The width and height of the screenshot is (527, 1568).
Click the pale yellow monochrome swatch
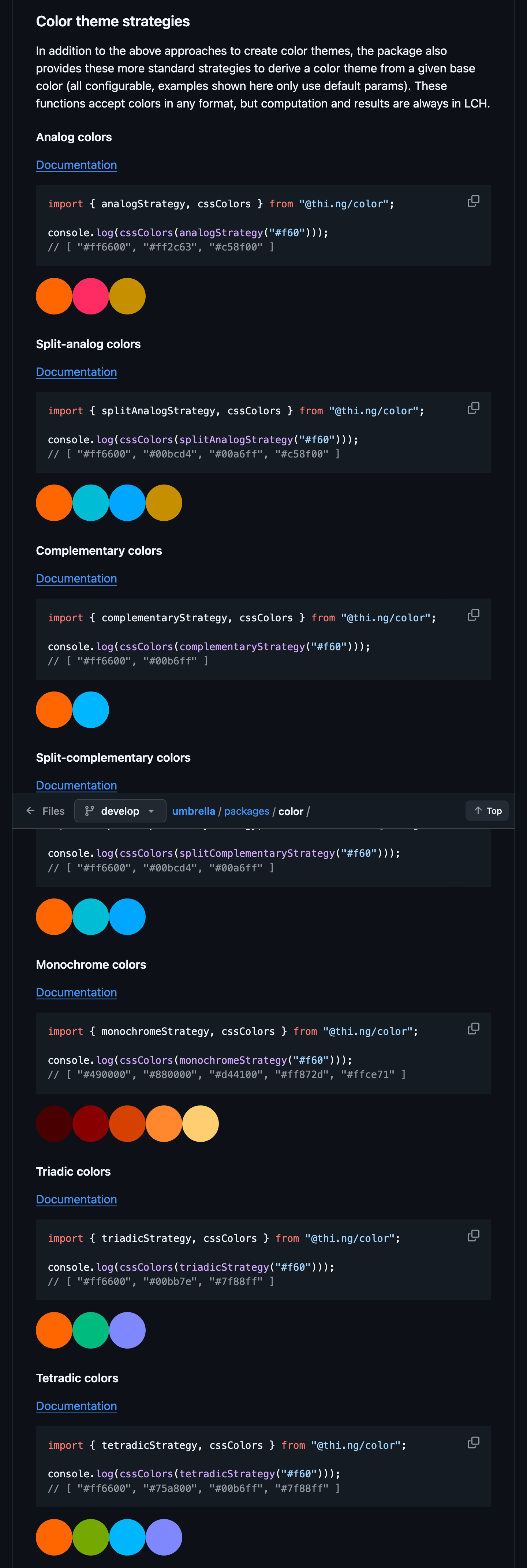coord(201,1124)
